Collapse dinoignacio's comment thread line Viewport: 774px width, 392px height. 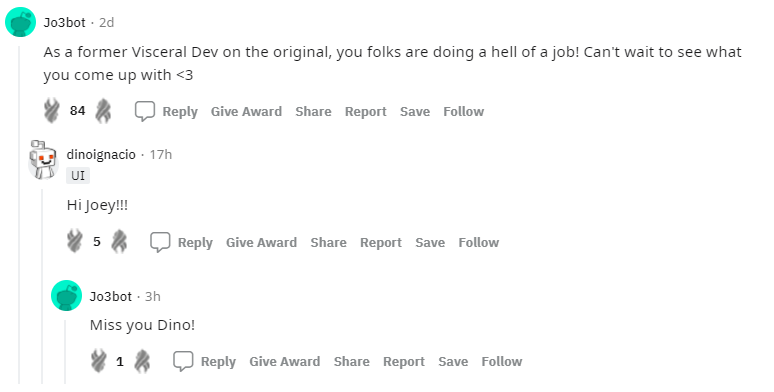(x=42, y=285)
